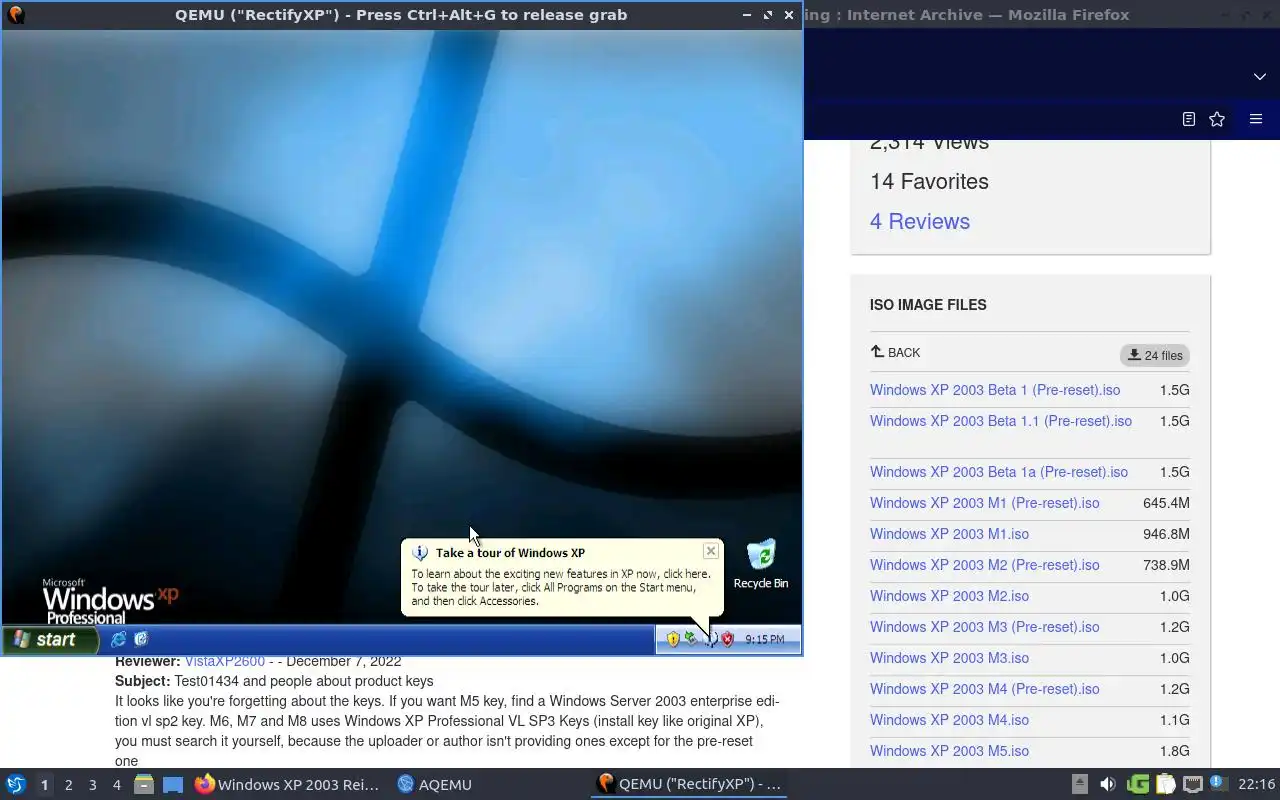The image size is (1280, 800).
Task: Open the Firefox hamburger application menu
Action: tap(1256, 119)
